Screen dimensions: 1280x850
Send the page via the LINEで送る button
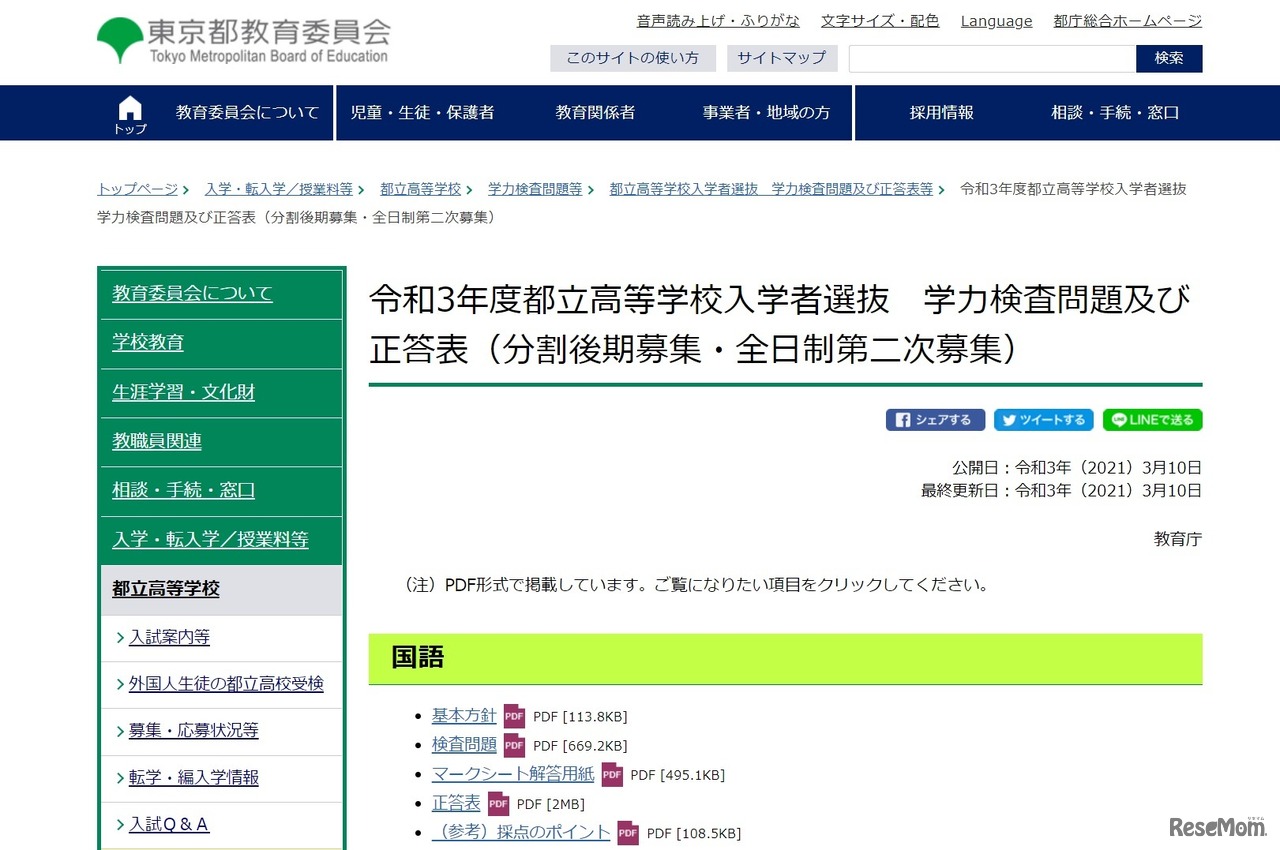click(1153, 420)
